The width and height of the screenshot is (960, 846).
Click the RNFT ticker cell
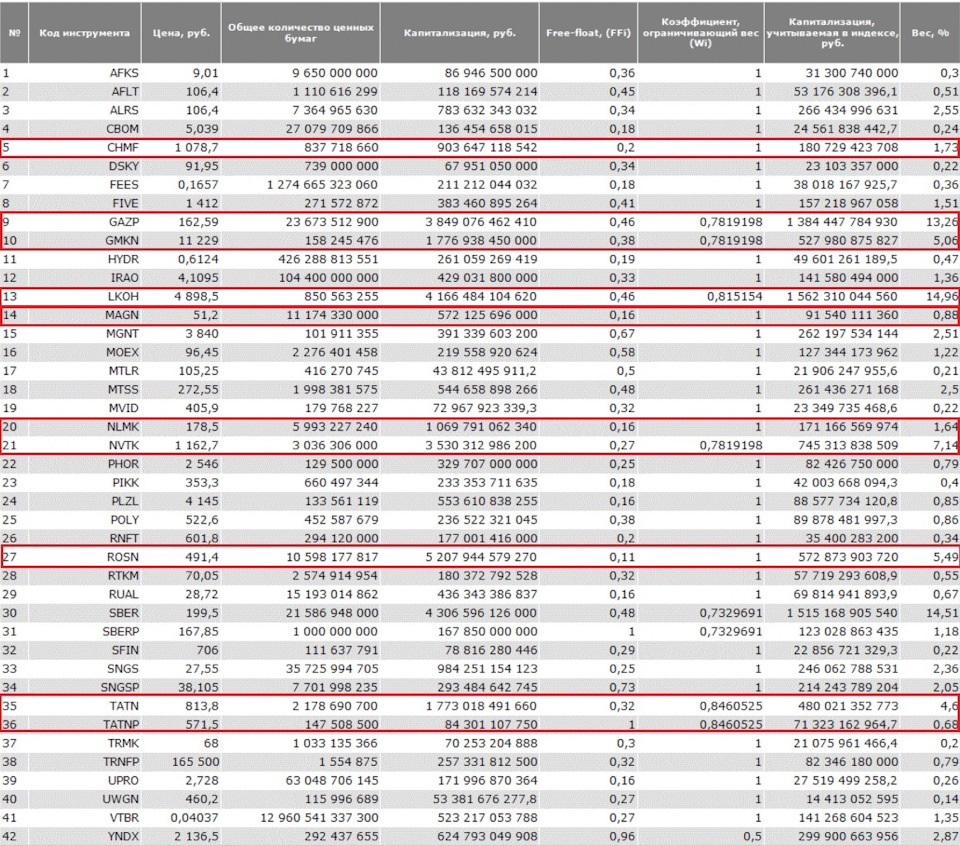pyautogui.click(x=124, y=539)
